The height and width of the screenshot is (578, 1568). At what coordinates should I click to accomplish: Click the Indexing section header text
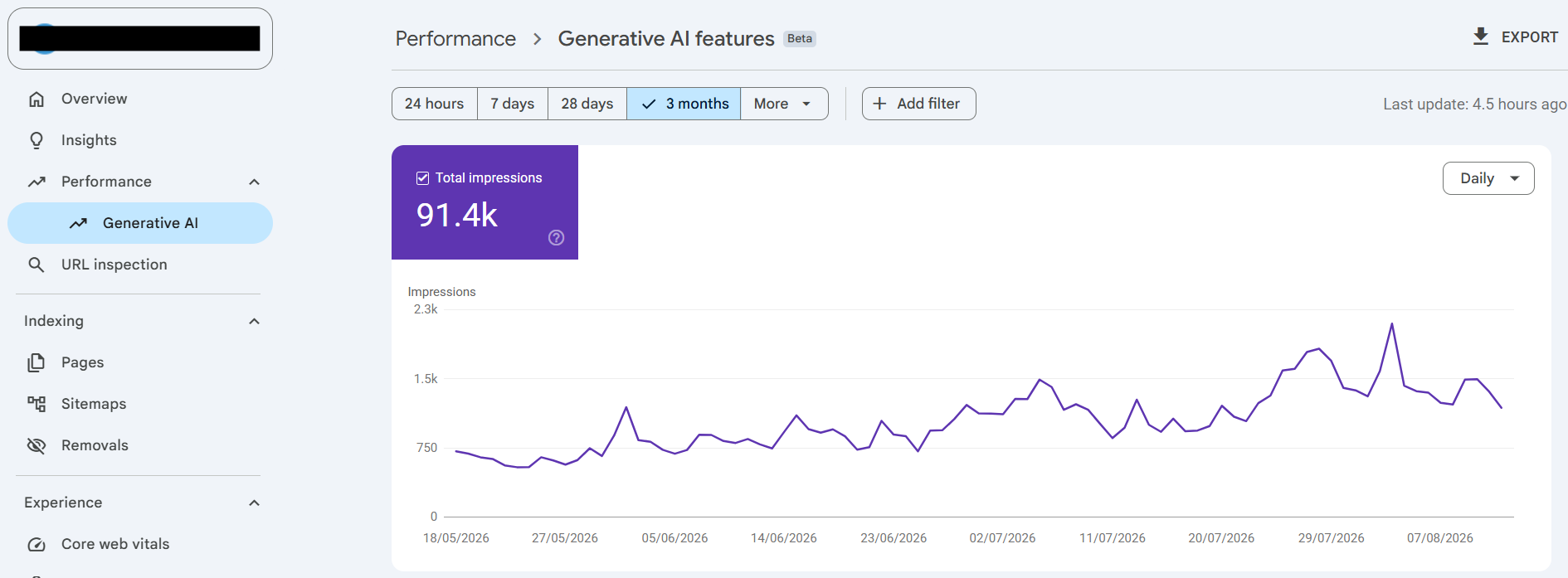coord(54,321)
